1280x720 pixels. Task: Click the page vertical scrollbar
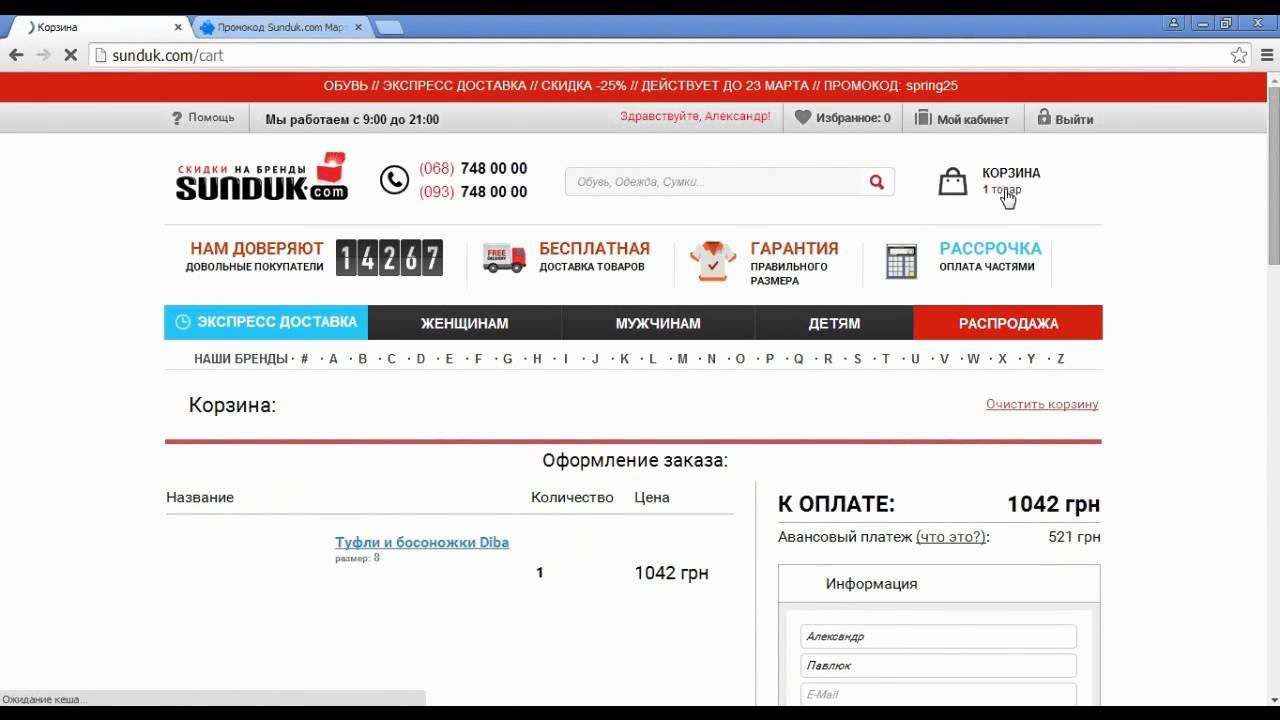(1274, 176)
